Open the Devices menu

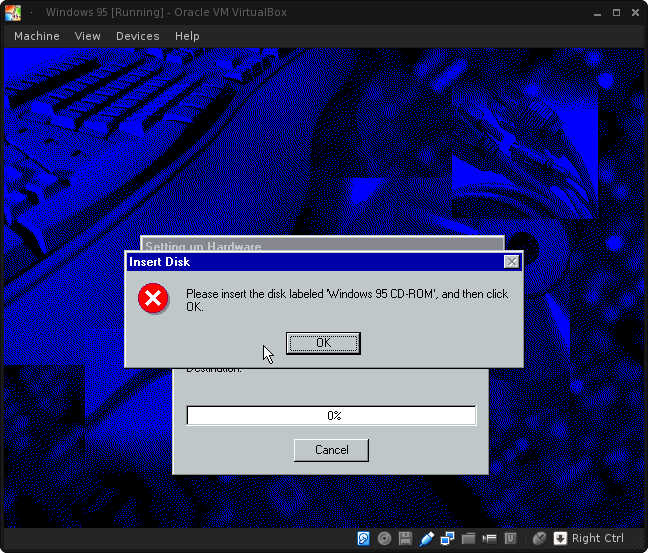(x=138, y=36)
